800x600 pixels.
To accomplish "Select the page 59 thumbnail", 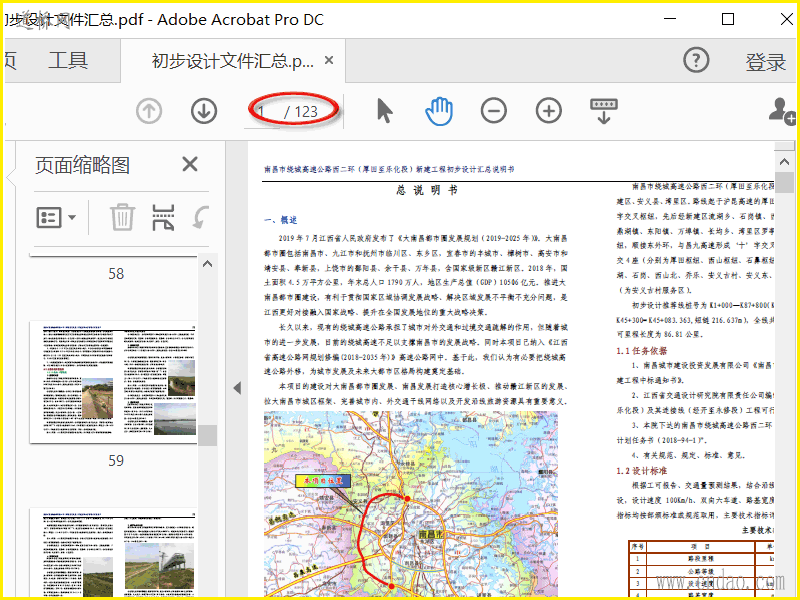I will pyautogui.click(x=113, y=382).
